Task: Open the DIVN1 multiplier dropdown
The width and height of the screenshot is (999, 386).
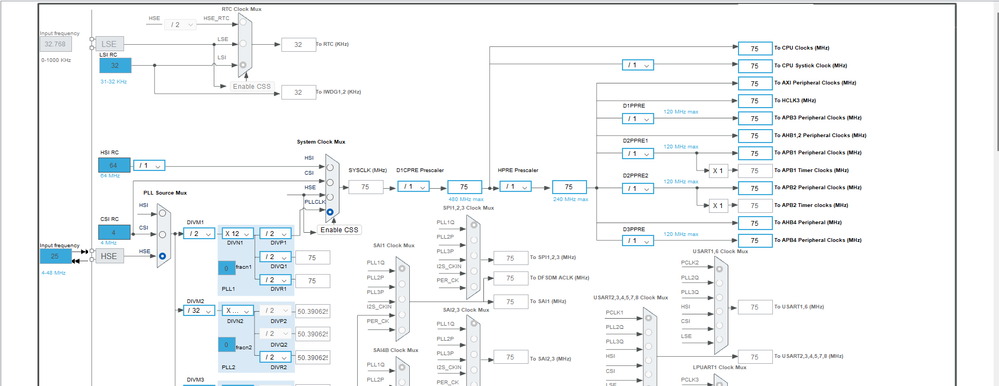Action: coord(239,234)
